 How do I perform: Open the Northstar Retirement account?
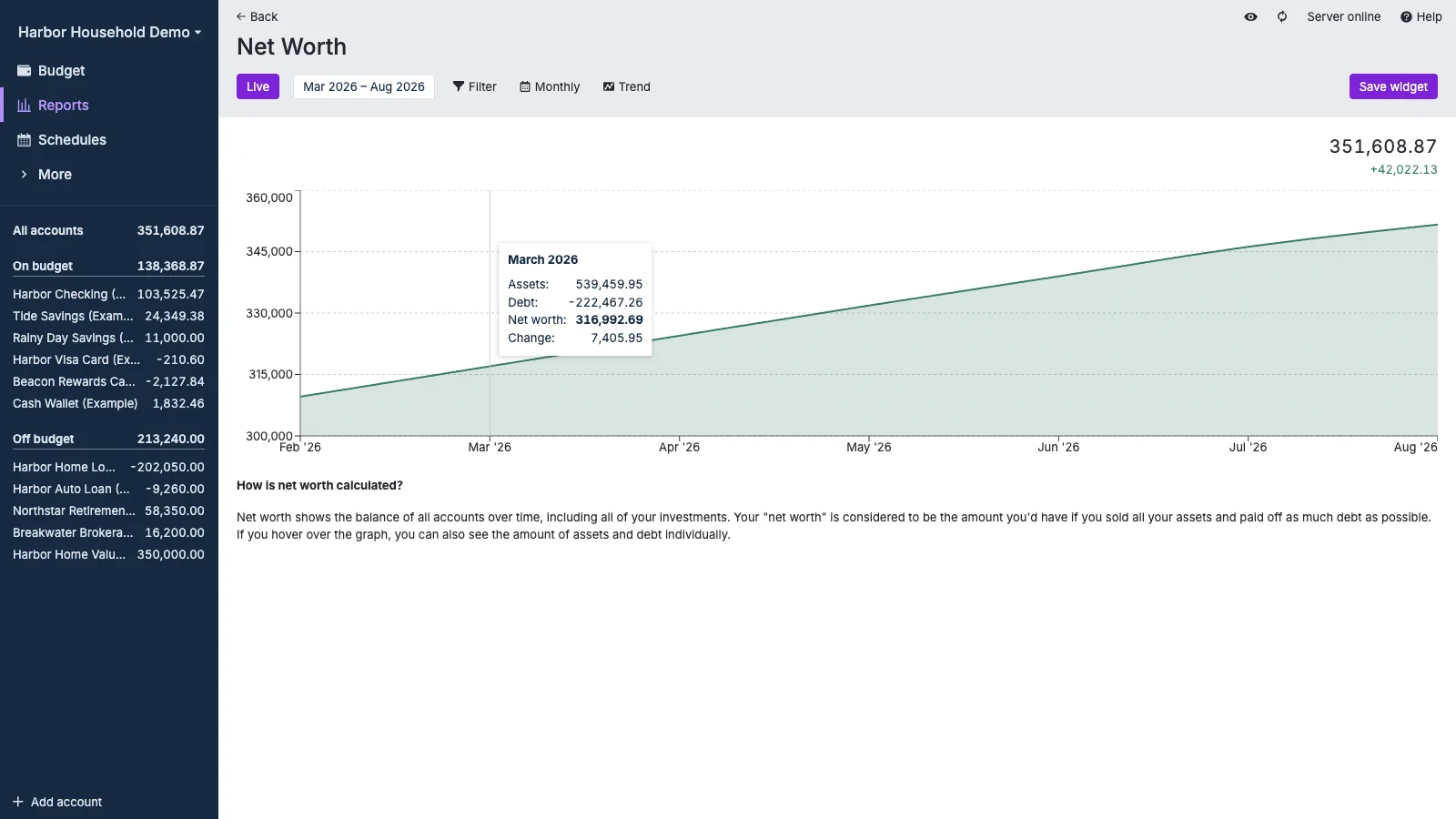tap(108, 511)
